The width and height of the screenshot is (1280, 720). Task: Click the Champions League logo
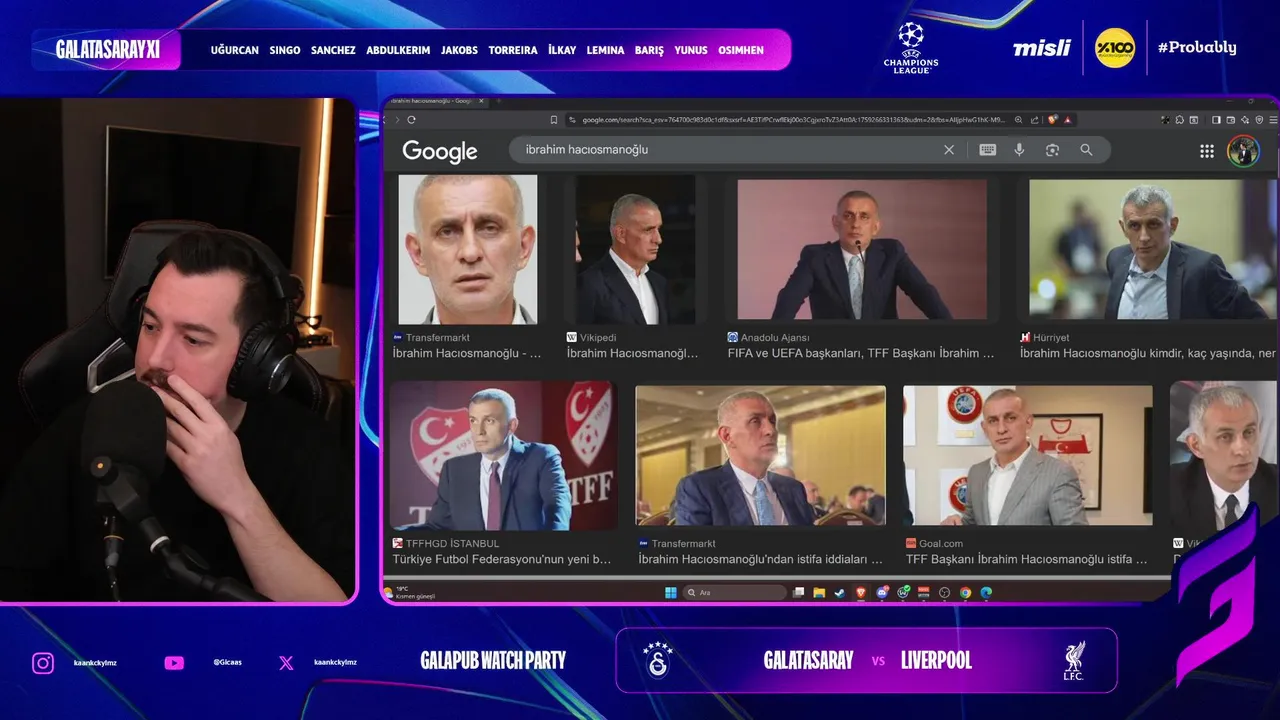click(x=911, y=48)
